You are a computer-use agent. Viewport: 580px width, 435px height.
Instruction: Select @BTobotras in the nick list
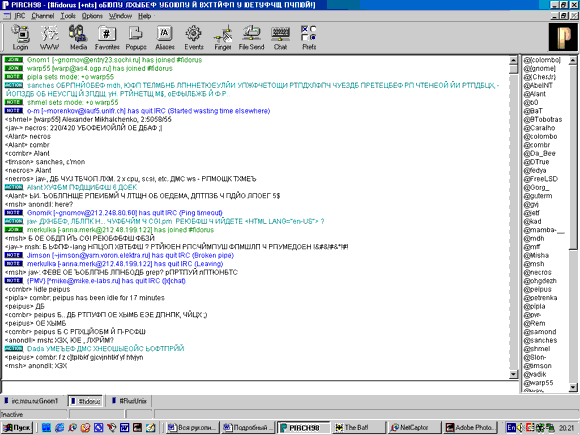[x=543, y=119]
